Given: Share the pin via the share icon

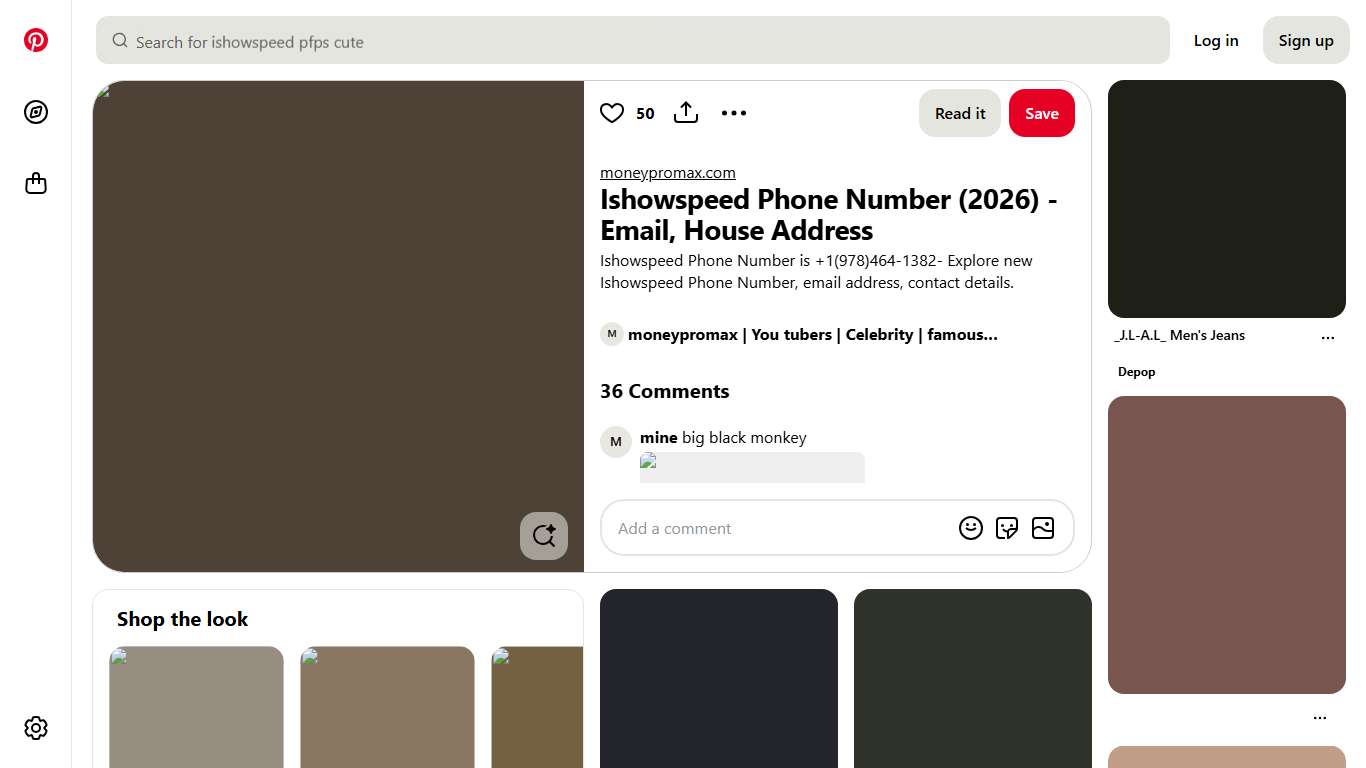Looking at the screenshot, I should (x=686, y=113).
